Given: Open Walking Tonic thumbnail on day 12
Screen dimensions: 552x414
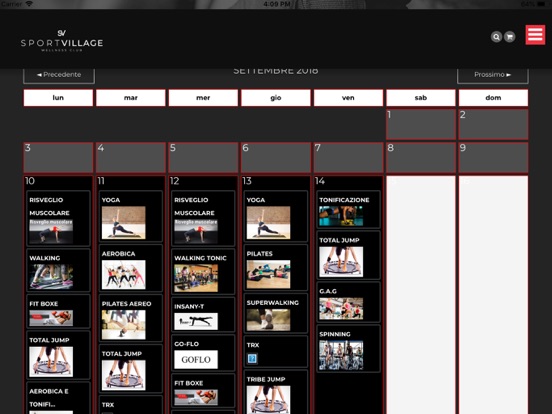Looking at the screenshot, I should (196, 278).
